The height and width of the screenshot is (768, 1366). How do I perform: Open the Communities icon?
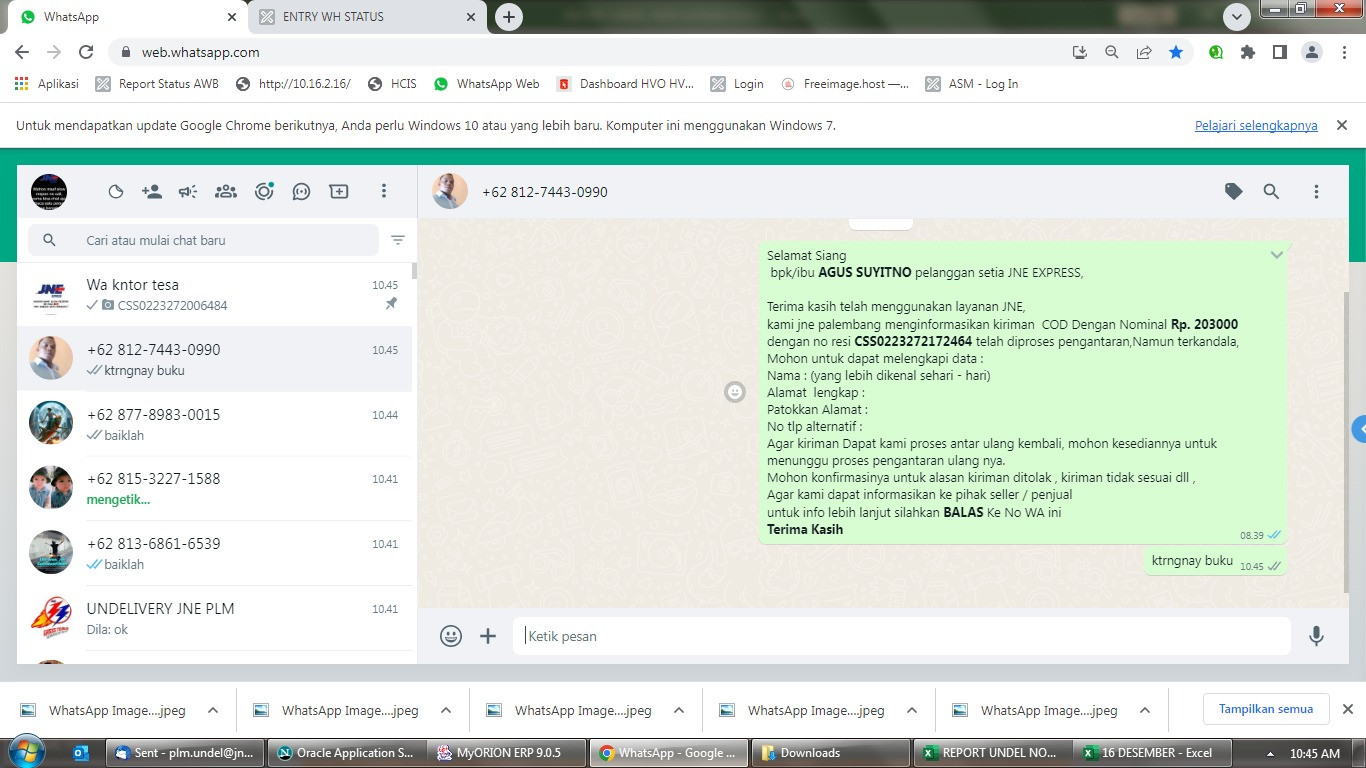click(226, 191)
